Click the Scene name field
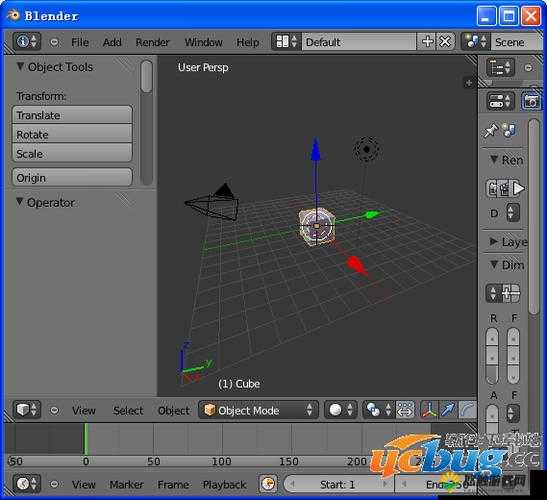 click(x=516, y=42)
